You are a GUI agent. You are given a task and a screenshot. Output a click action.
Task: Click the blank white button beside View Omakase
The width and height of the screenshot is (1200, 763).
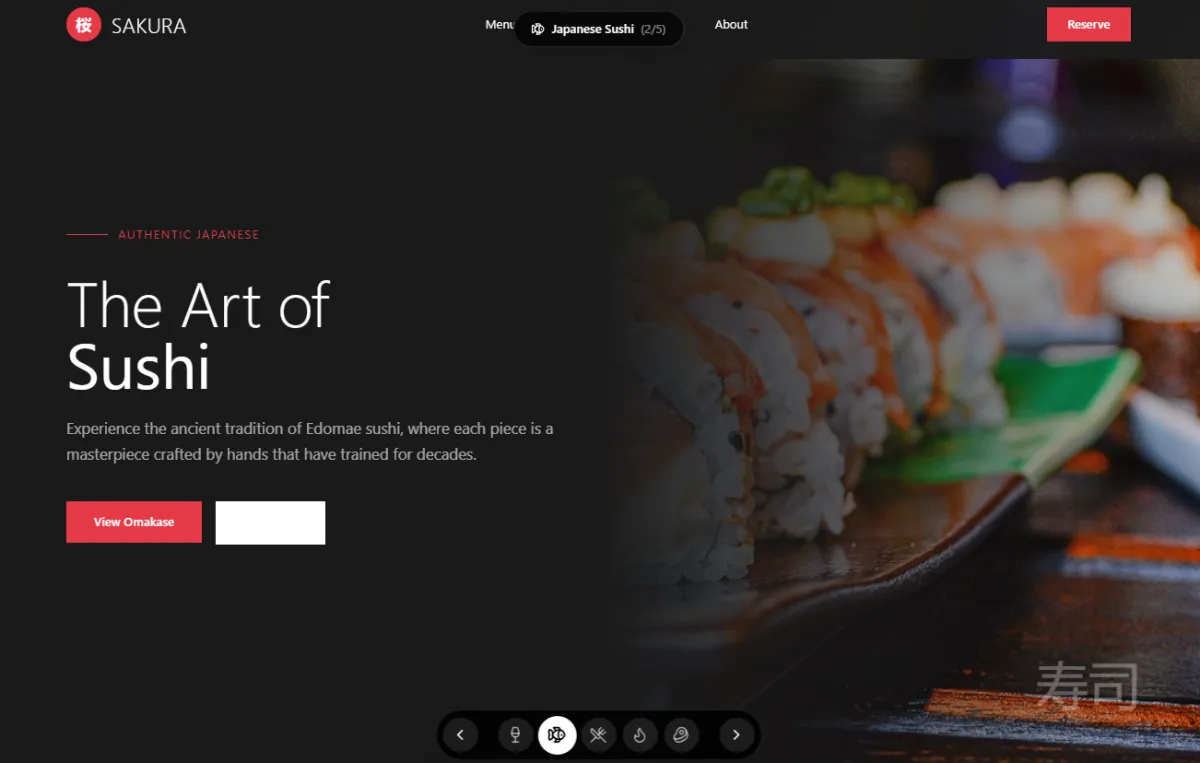[x=270, y=522]
